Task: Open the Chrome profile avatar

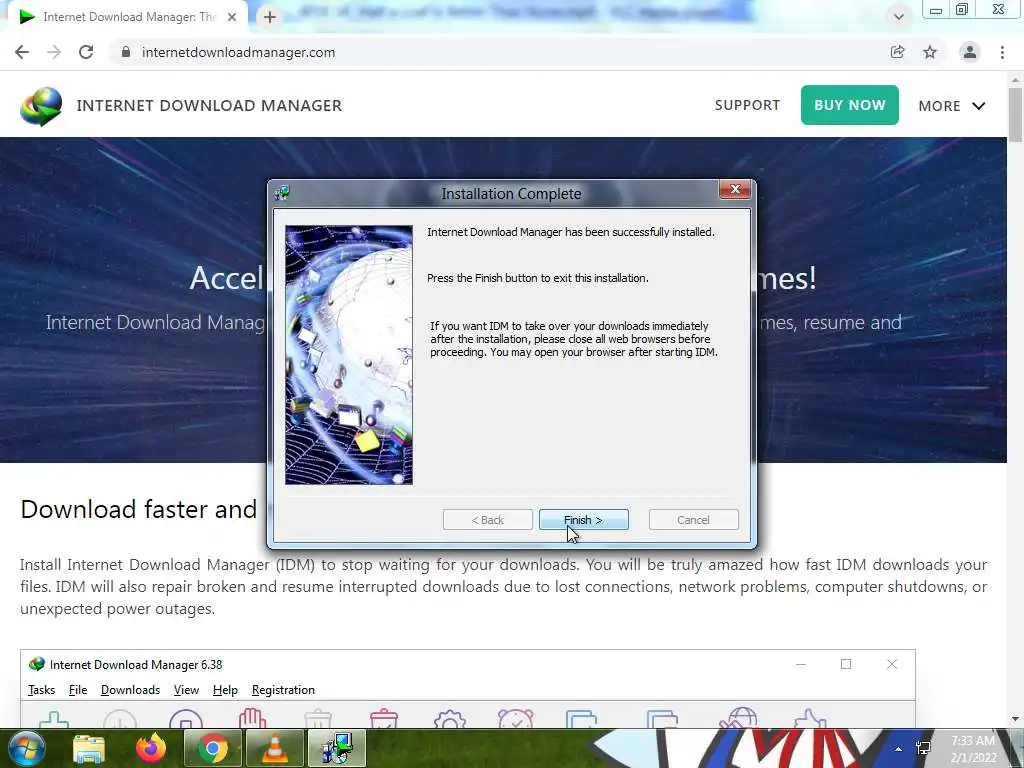Action: [x=970, y=52]
